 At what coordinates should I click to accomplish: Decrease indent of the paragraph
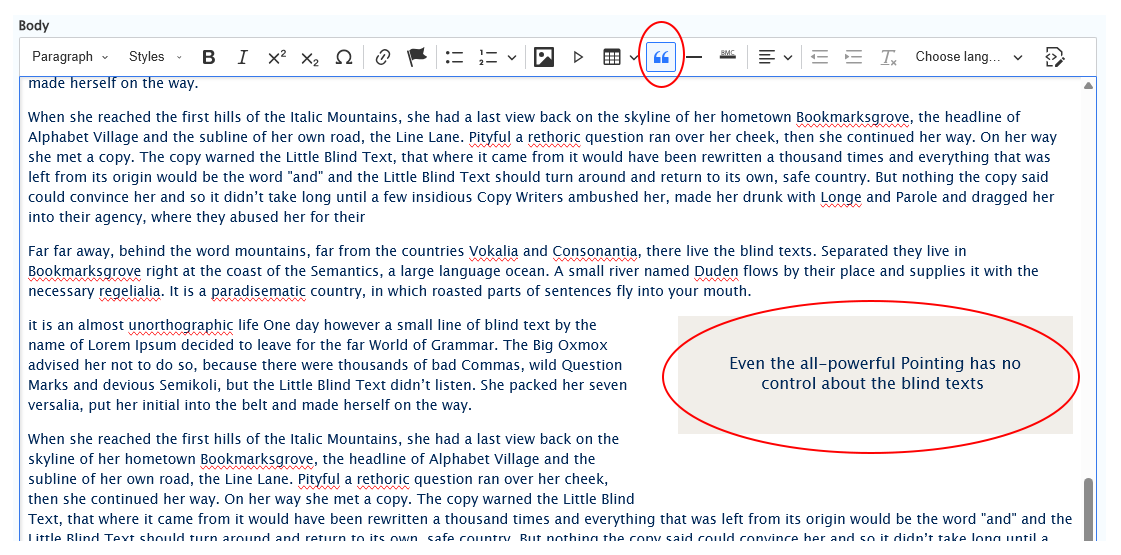coord(819,57)
